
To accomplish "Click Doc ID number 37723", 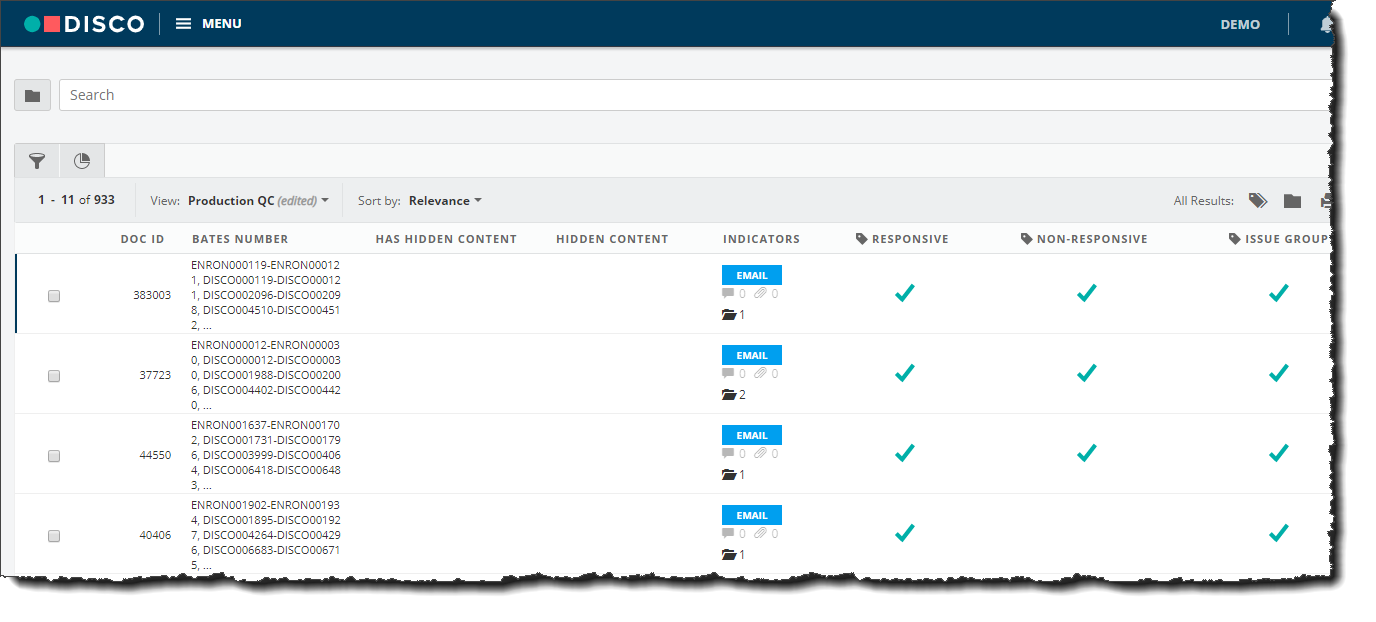I will pos(155,376).
